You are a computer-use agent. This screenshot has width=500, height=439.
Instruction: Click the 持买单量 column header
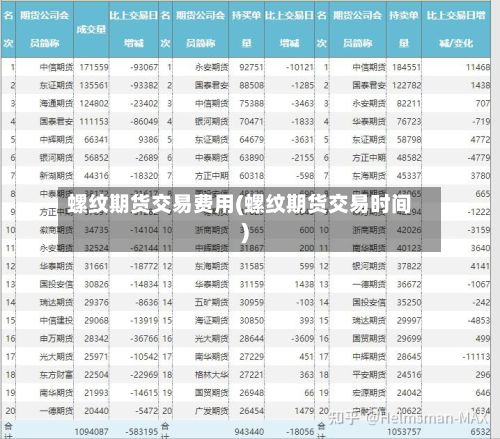[x=246, y=29]
